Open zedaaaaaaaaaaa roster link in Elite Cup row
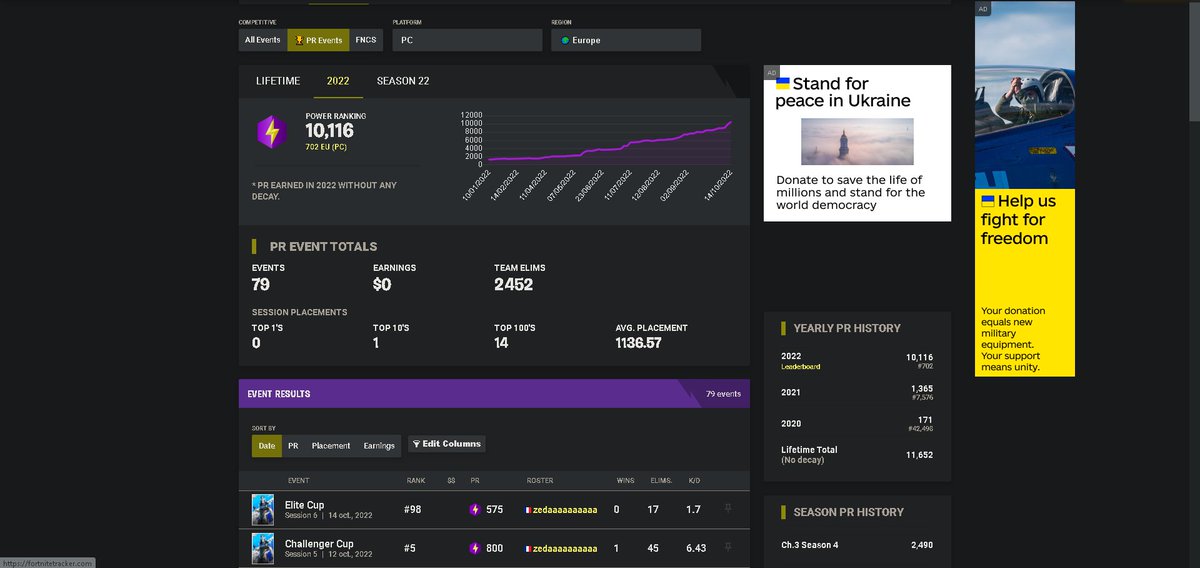This screenshot has height=568, width=1200. (x=565, y=510)
